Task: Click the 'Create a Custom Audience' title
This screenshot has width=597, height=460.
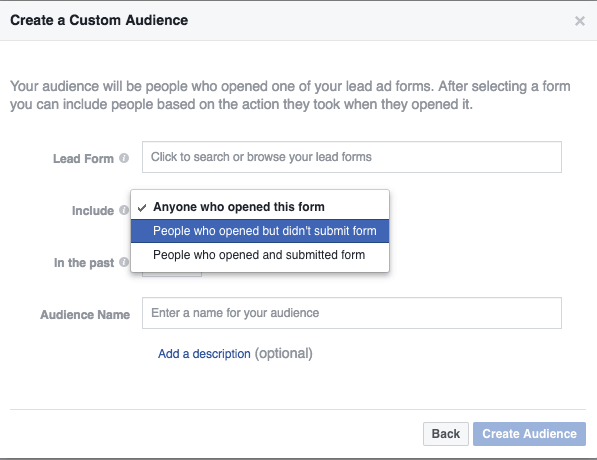Action: pyautogui.click(x=99, y=20)
